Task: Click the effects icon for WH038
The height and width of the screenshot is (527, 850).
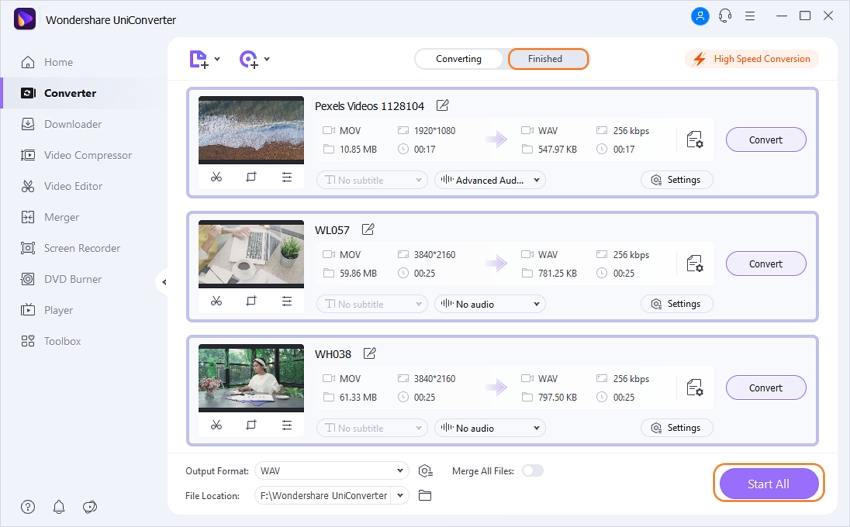Action: pyautogui.click(x=287, y=425)
